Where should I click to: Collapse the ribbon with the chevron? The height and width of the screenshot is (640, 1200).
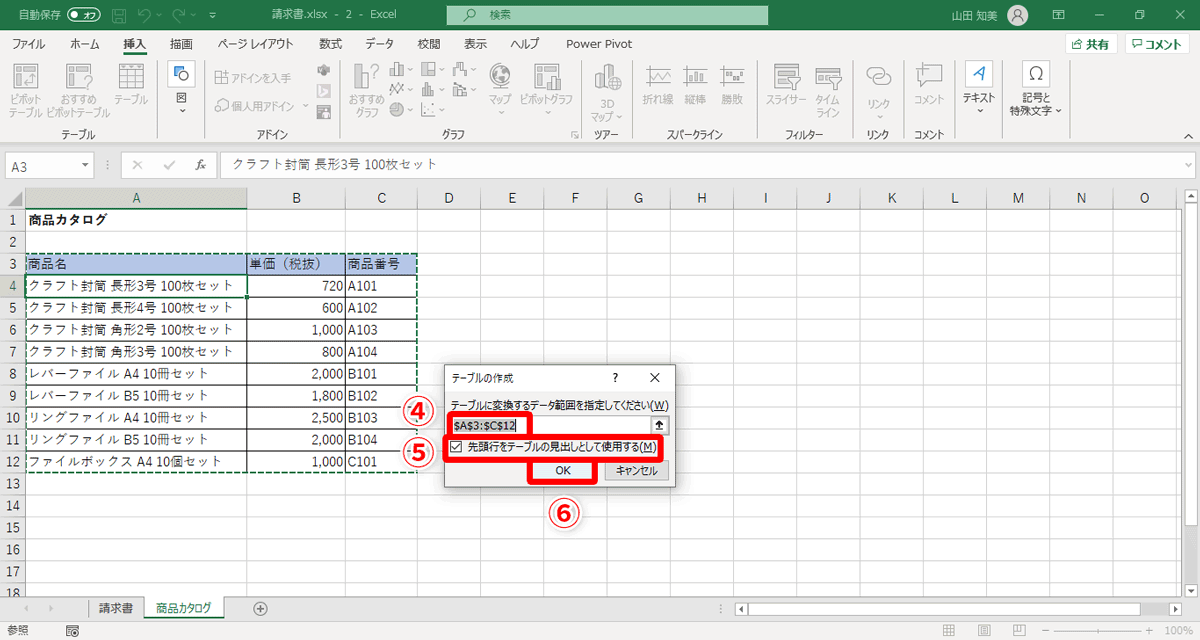[x=1190, y=135]
